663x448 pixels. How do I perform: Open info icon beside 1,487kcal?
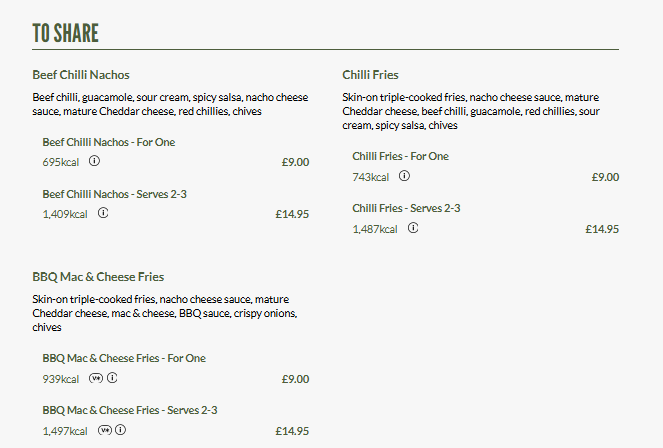click(413, 228)
